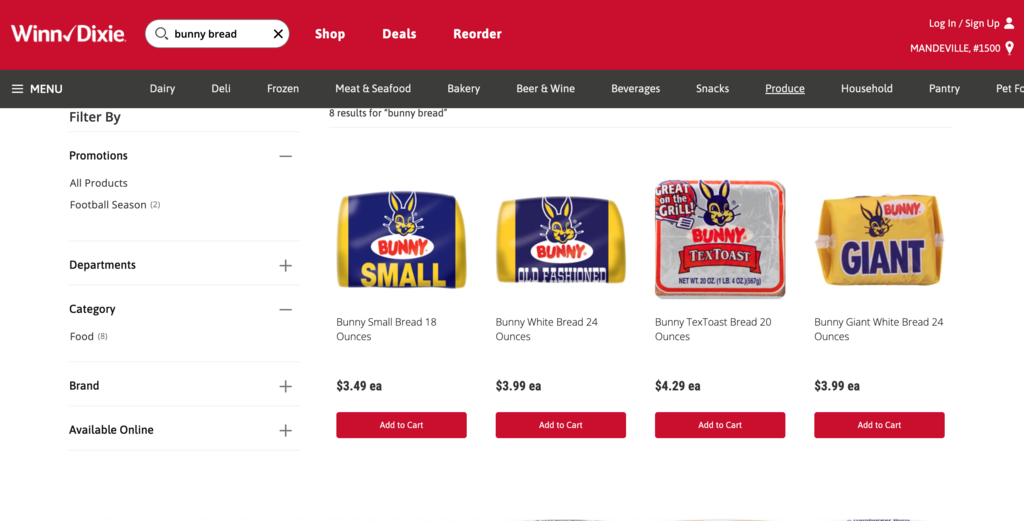This screenshot has width=1024, height=521.
Task: Clear the bunny bread search text
Action: (x=278, y=34)
